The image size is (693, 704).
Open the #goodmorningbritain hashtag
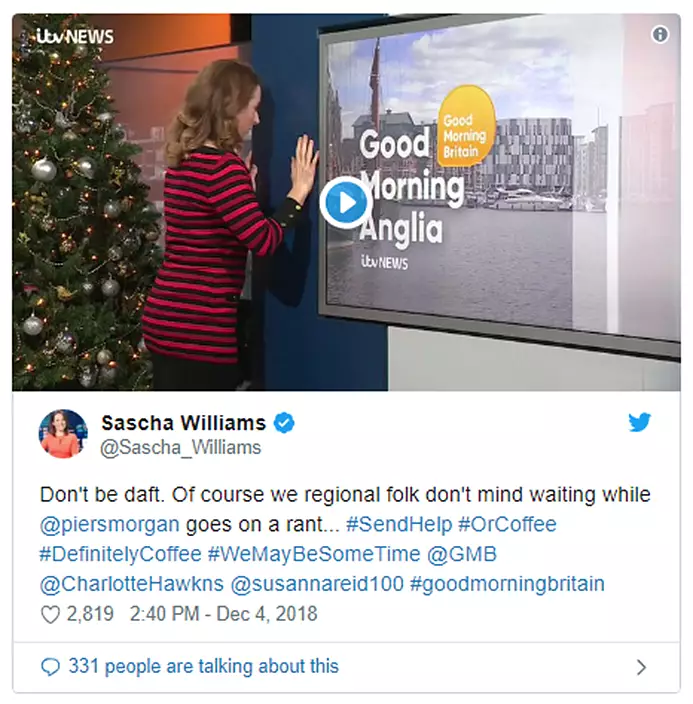coord(508,584)
